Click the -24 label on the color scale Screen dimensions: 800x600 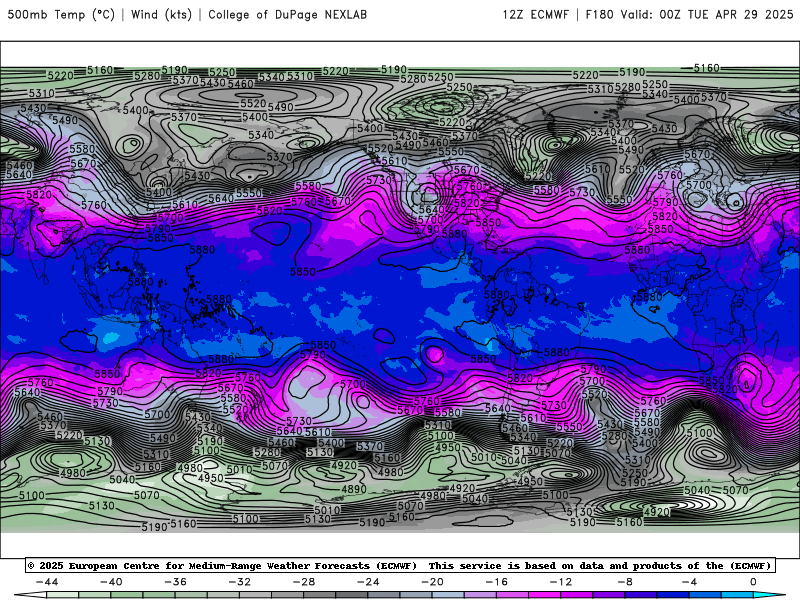(x=368, y=582)
